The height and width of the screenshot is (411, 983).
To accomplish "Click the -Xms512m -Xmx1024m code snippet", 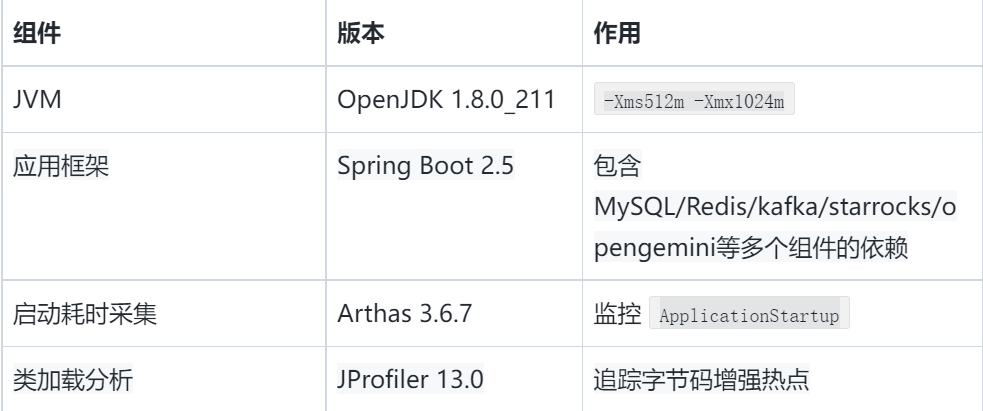I will 694,99.
